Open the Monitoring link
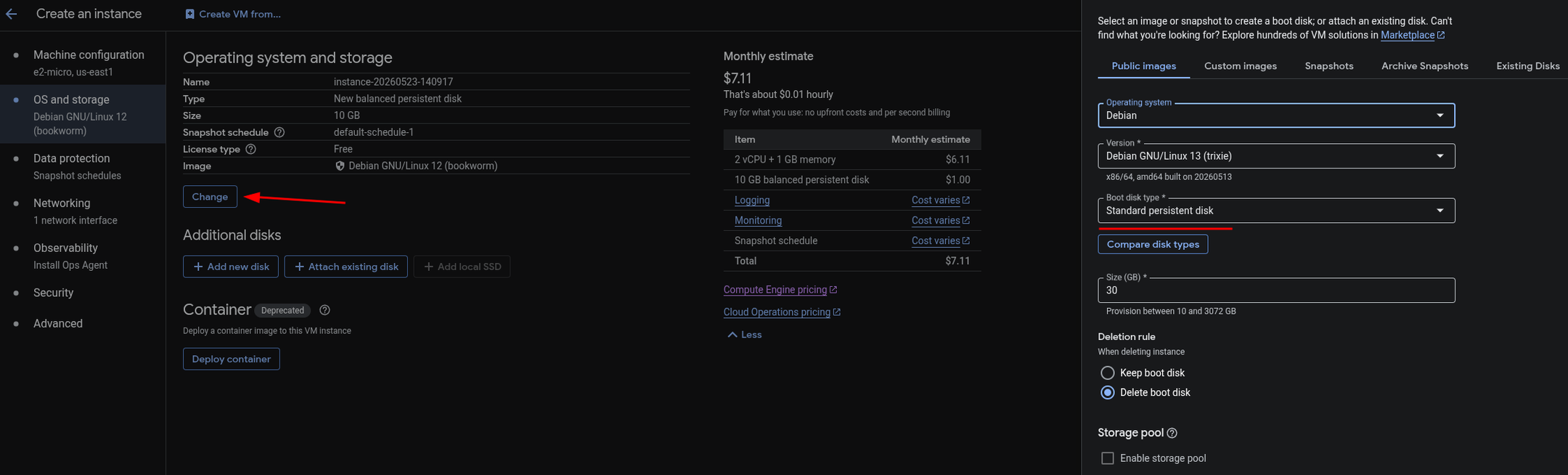 758,221
